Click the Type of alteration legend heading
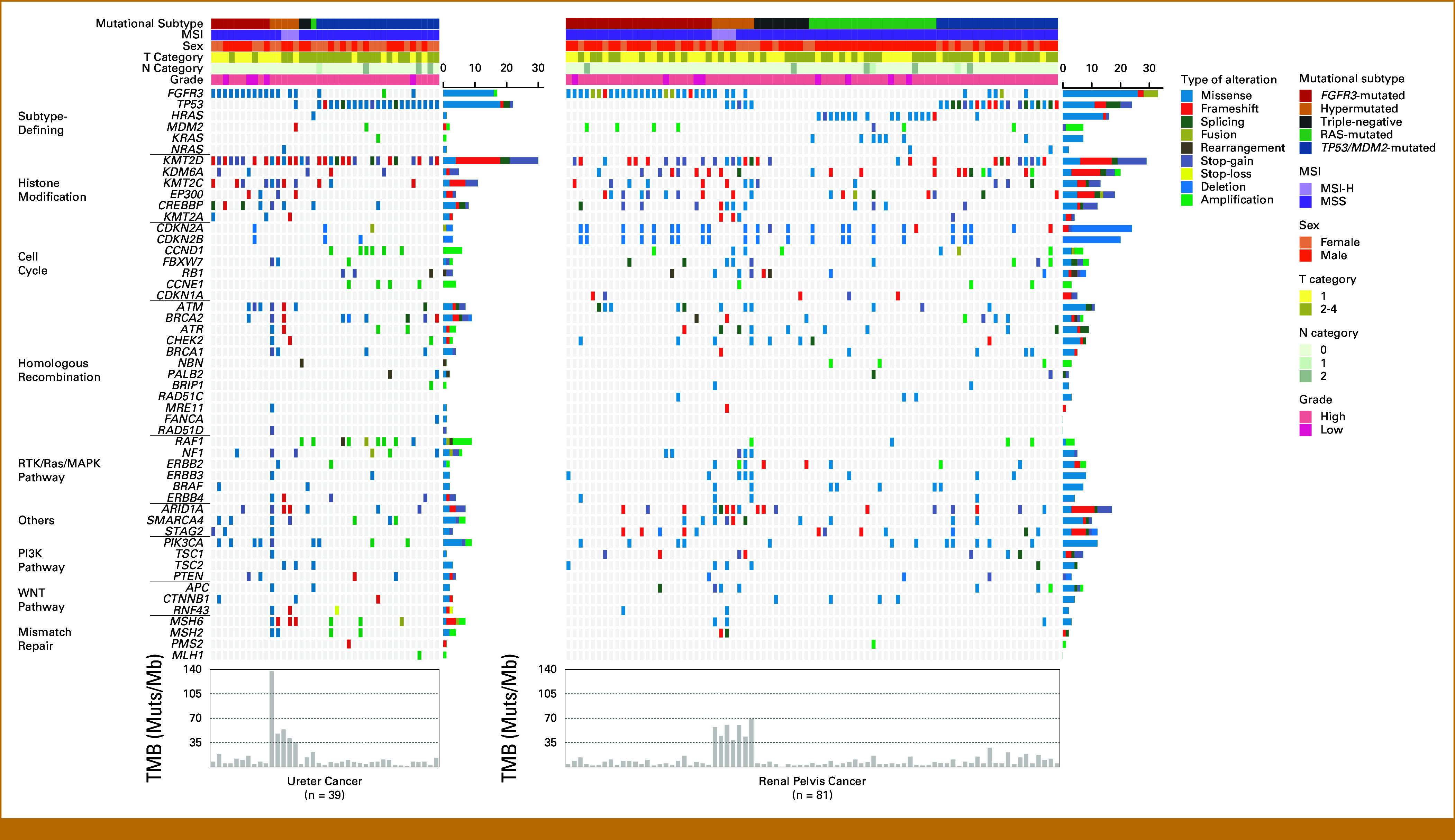Screen dimensions: 1455x840 tap(1228, 80)
